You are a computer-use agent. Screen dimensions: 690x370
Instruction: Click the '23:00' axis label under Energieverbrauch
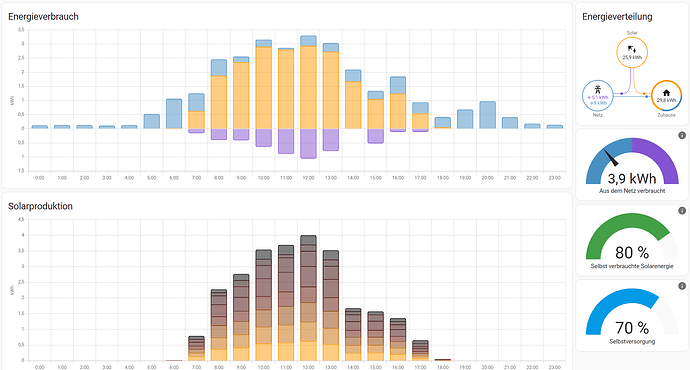tap(554, 178)
